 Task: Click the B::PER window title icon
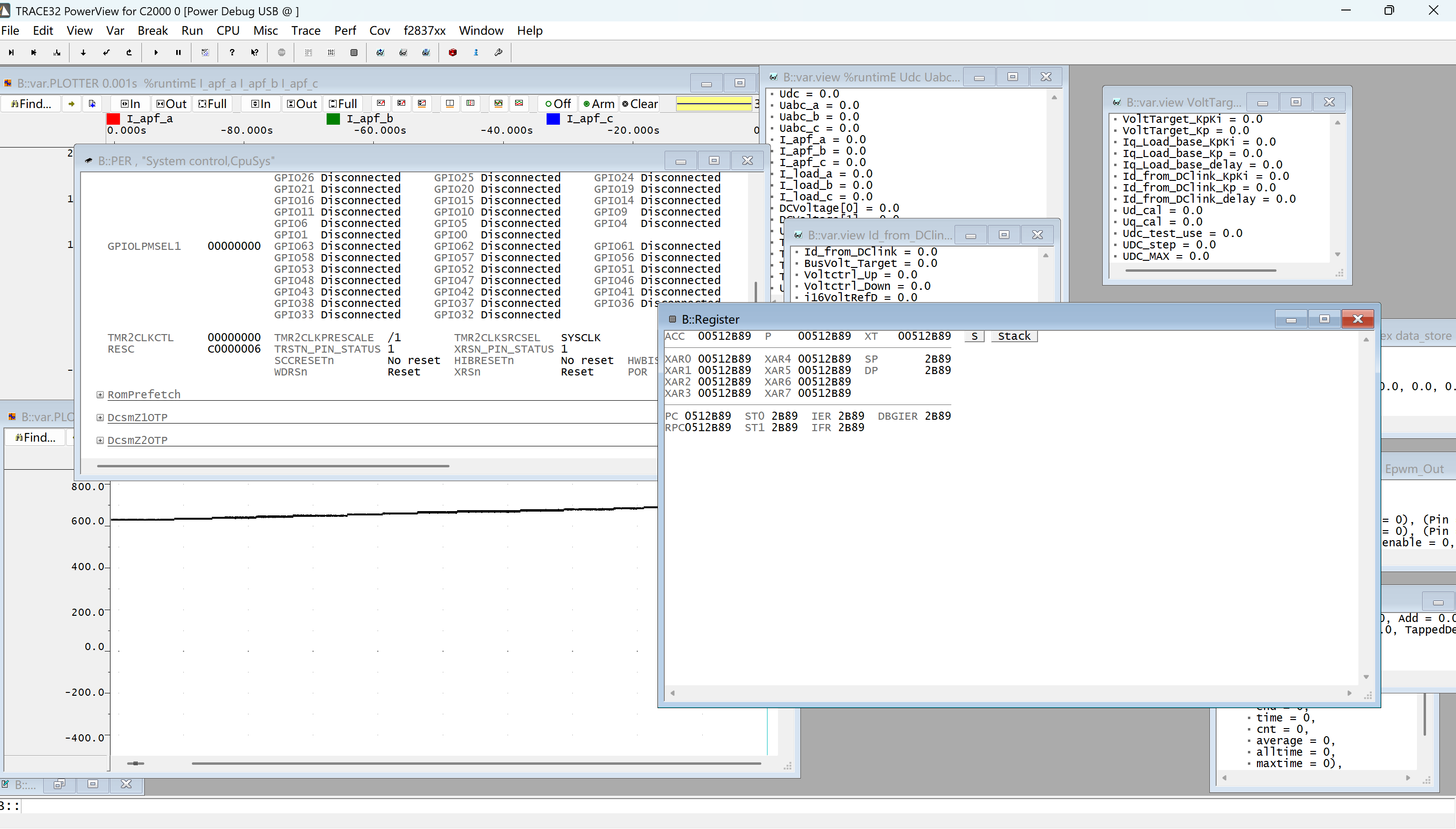pyautogui.click(x=88, y=161)
